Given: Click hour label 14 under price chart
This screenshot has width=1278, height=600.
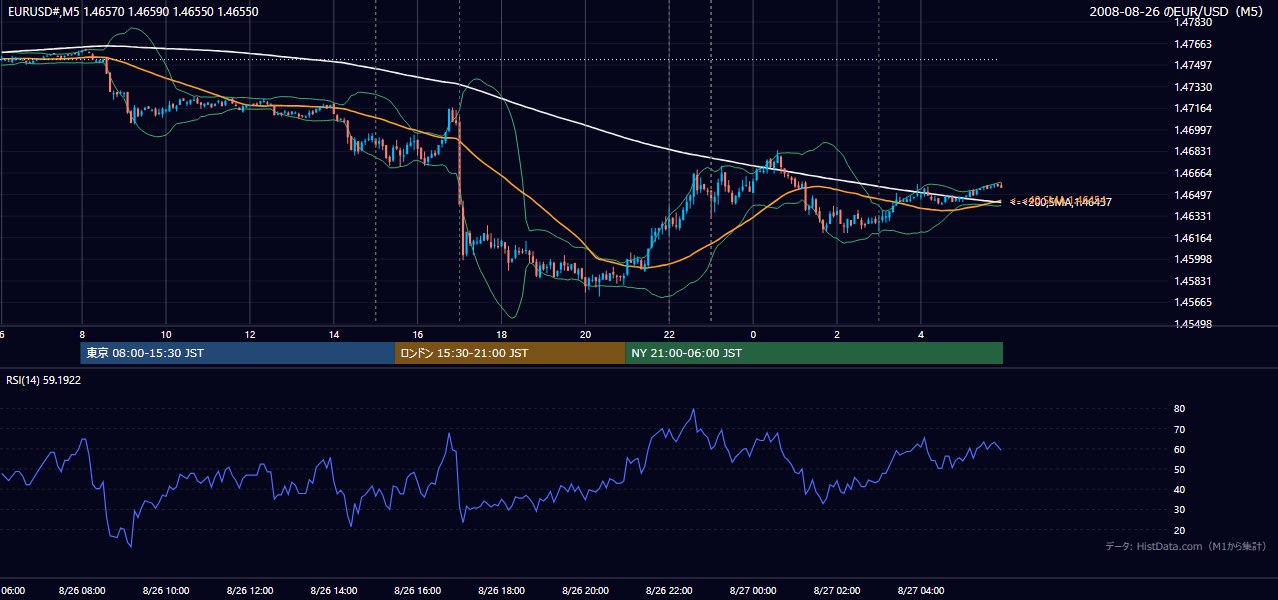Looking at the screenshot, I should (x=334, y=334).
